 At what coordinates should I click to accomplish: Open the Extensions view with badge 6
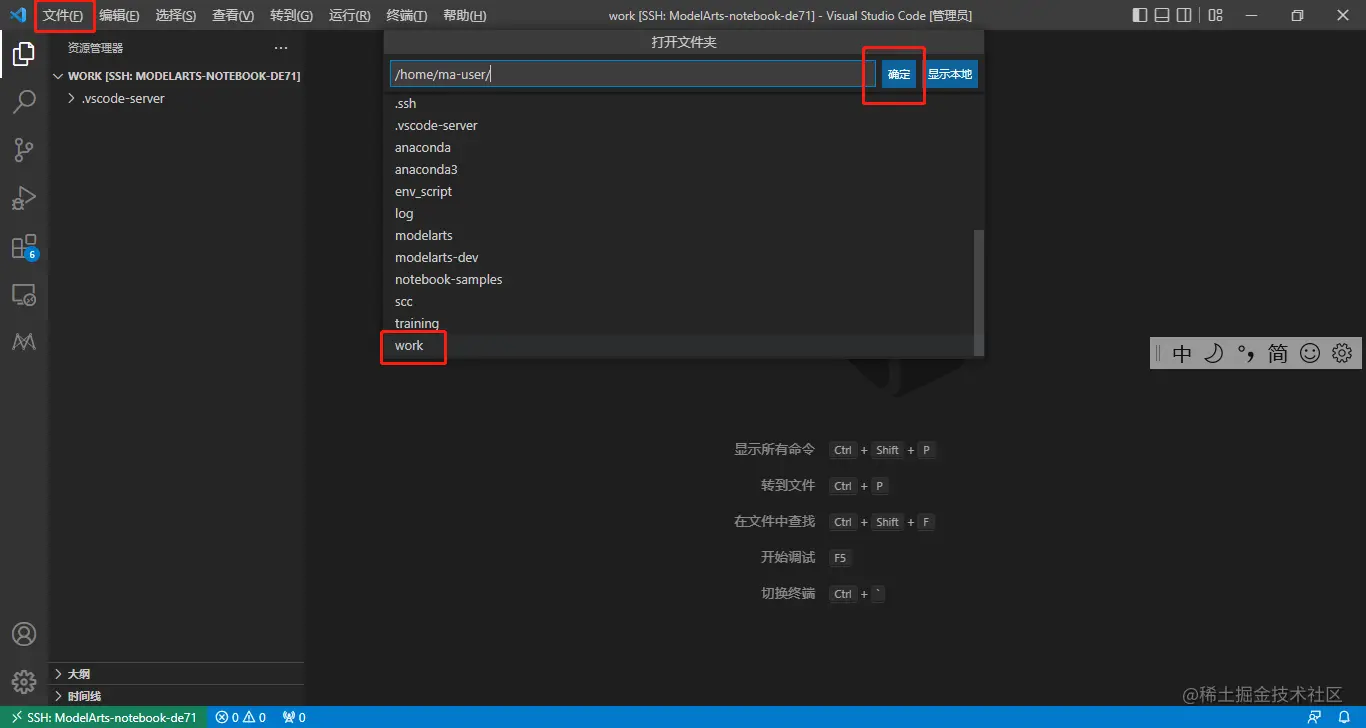click(x=24, y=247)
